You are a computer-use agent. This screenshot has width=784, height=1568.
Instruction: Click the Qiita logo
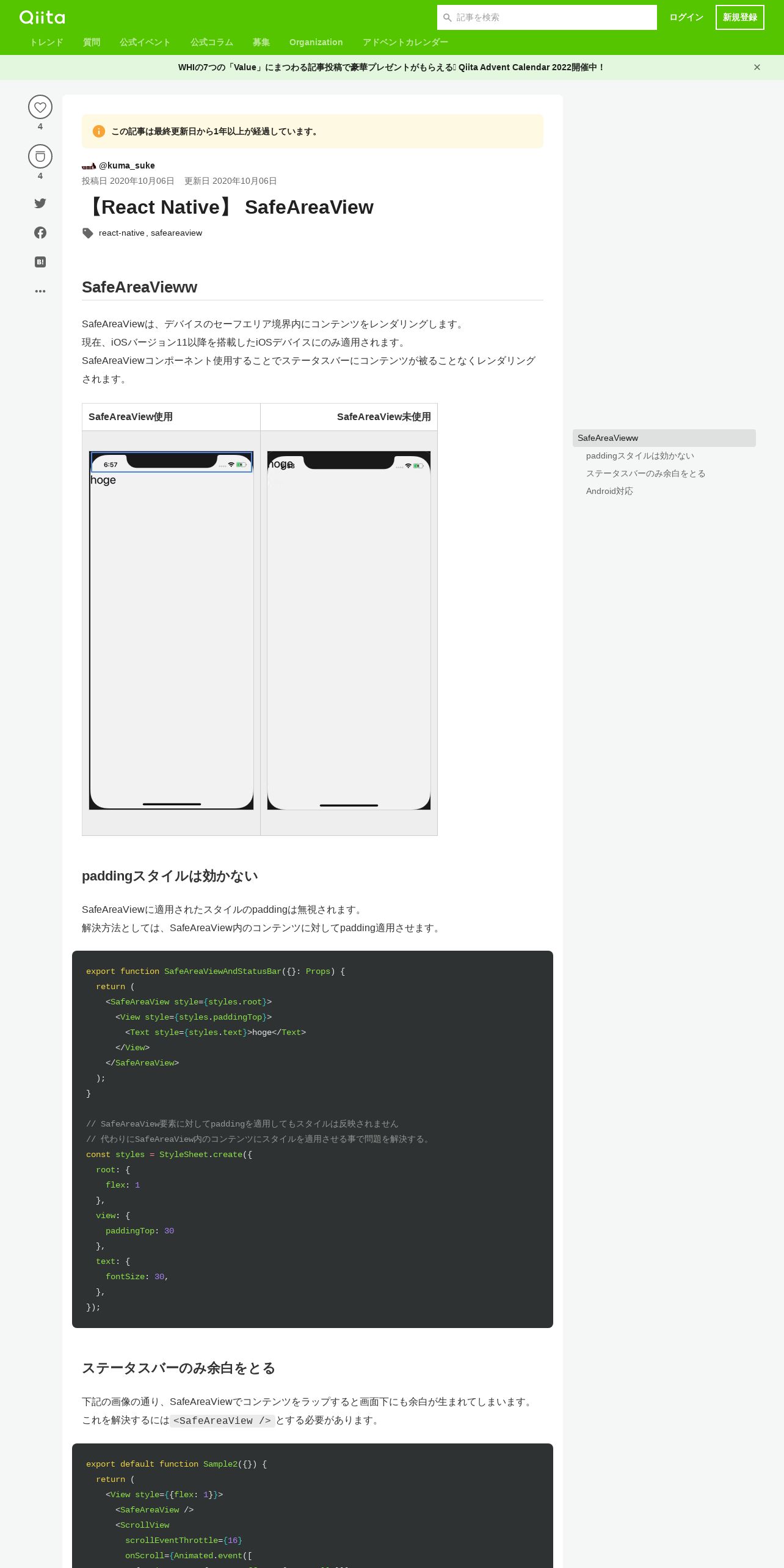click(42, 17)
